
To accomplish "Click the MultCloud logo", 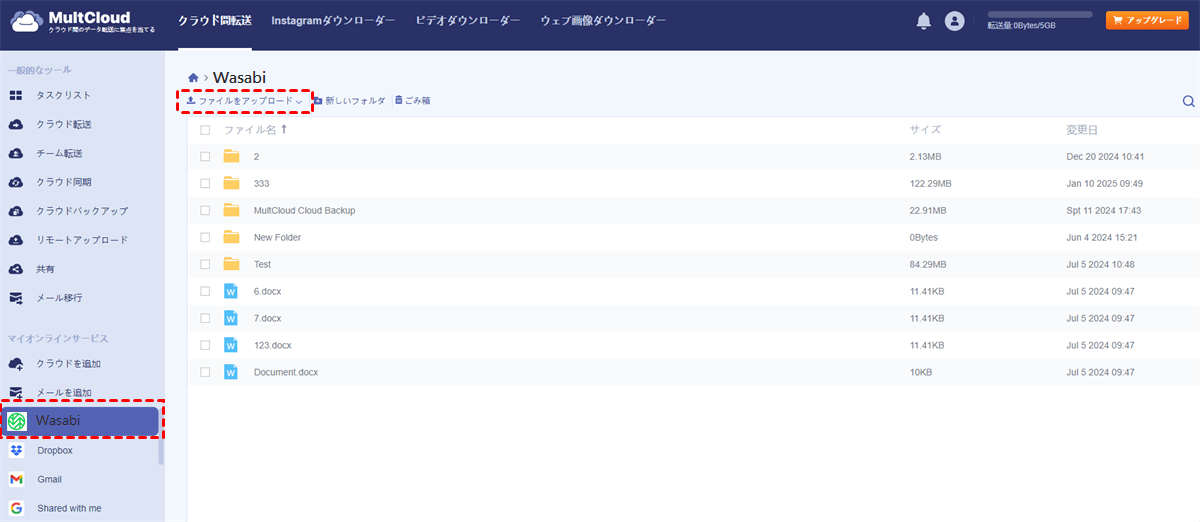I will coord(84,22).
